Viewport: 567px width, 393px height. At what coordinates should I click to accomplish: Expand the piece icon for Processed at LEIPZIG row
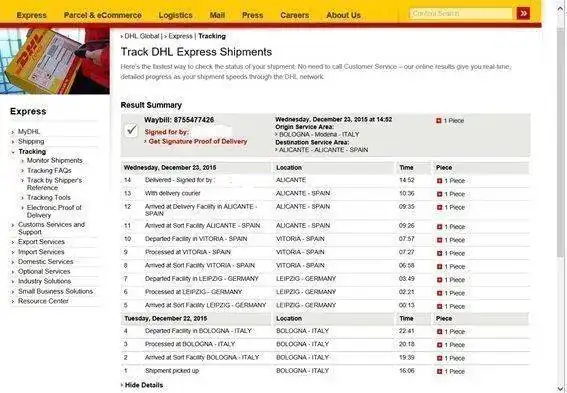[x=439, y=293]
